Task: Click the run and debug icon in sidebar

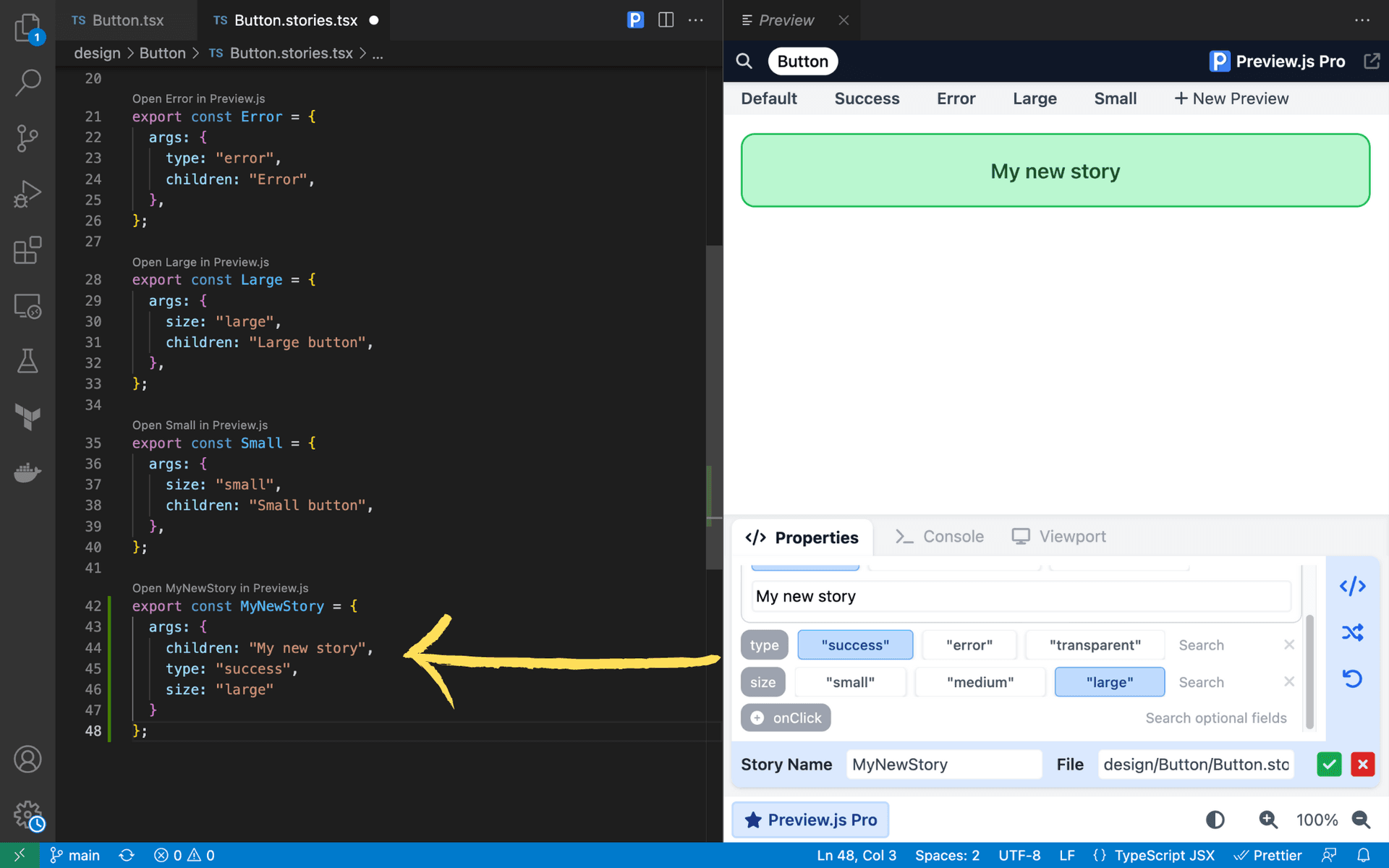Action: (x=27, y=194)
